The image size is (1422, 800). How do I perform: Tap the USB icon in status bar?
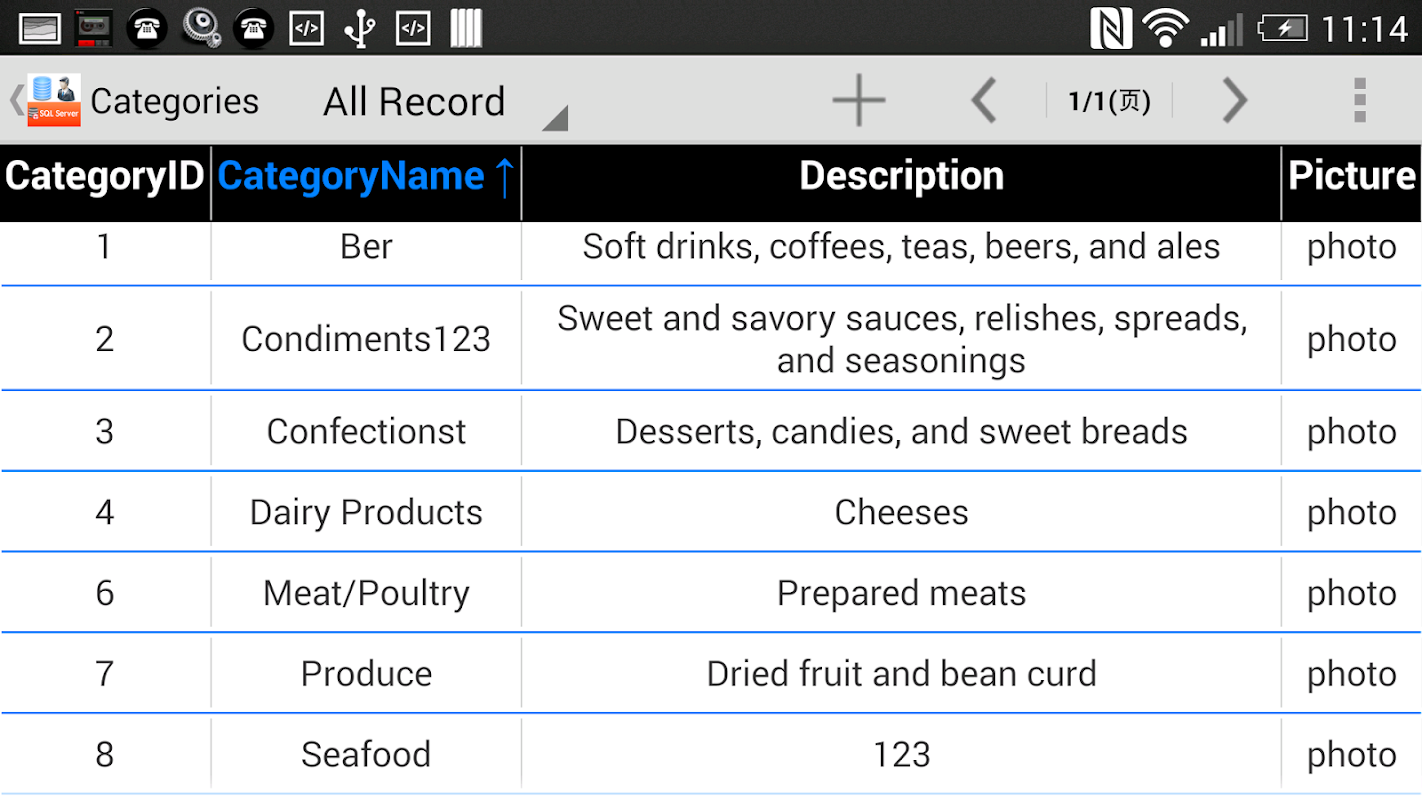359,28
